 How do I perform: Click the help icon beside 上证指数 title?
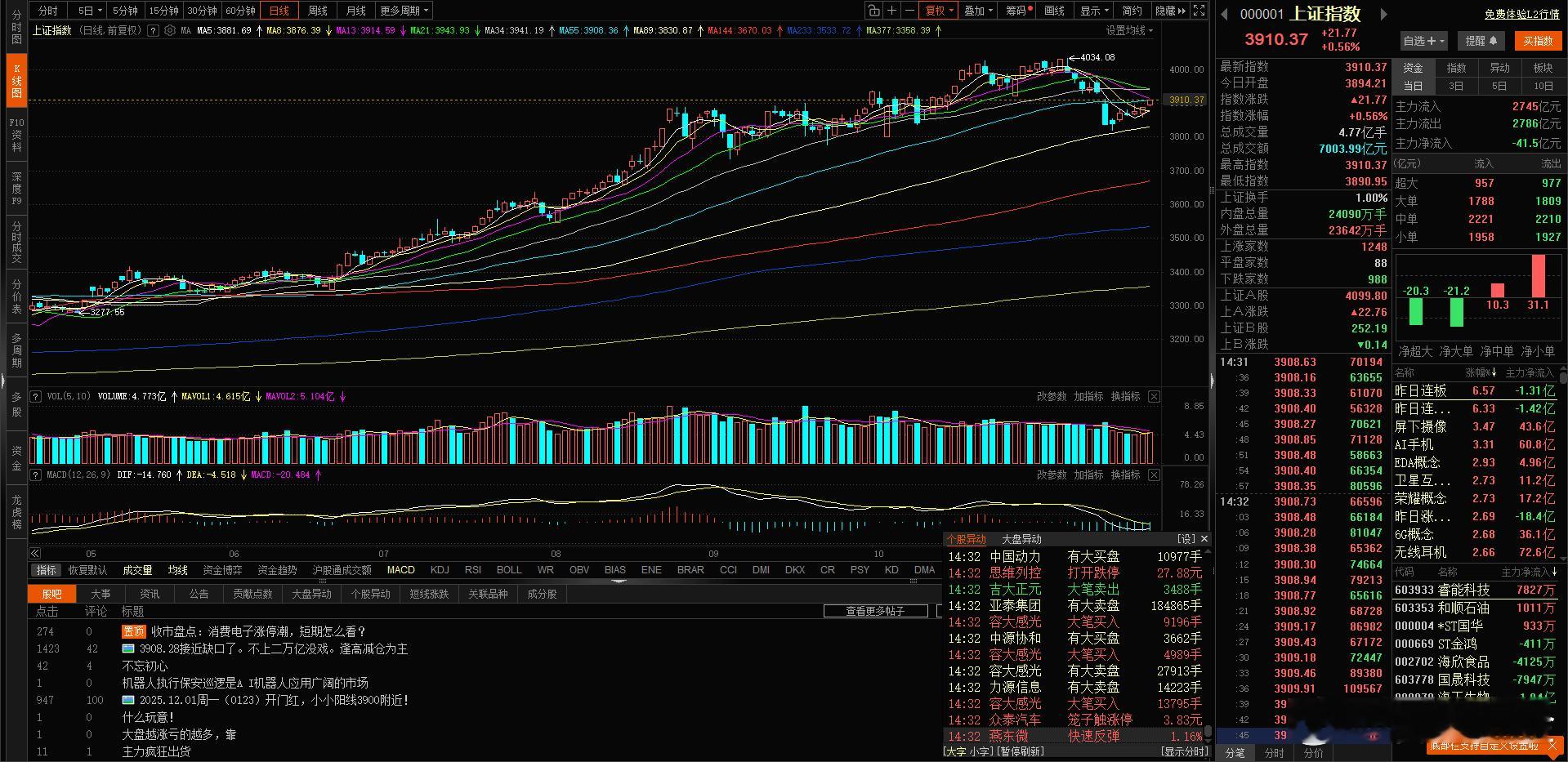(153, 30)
